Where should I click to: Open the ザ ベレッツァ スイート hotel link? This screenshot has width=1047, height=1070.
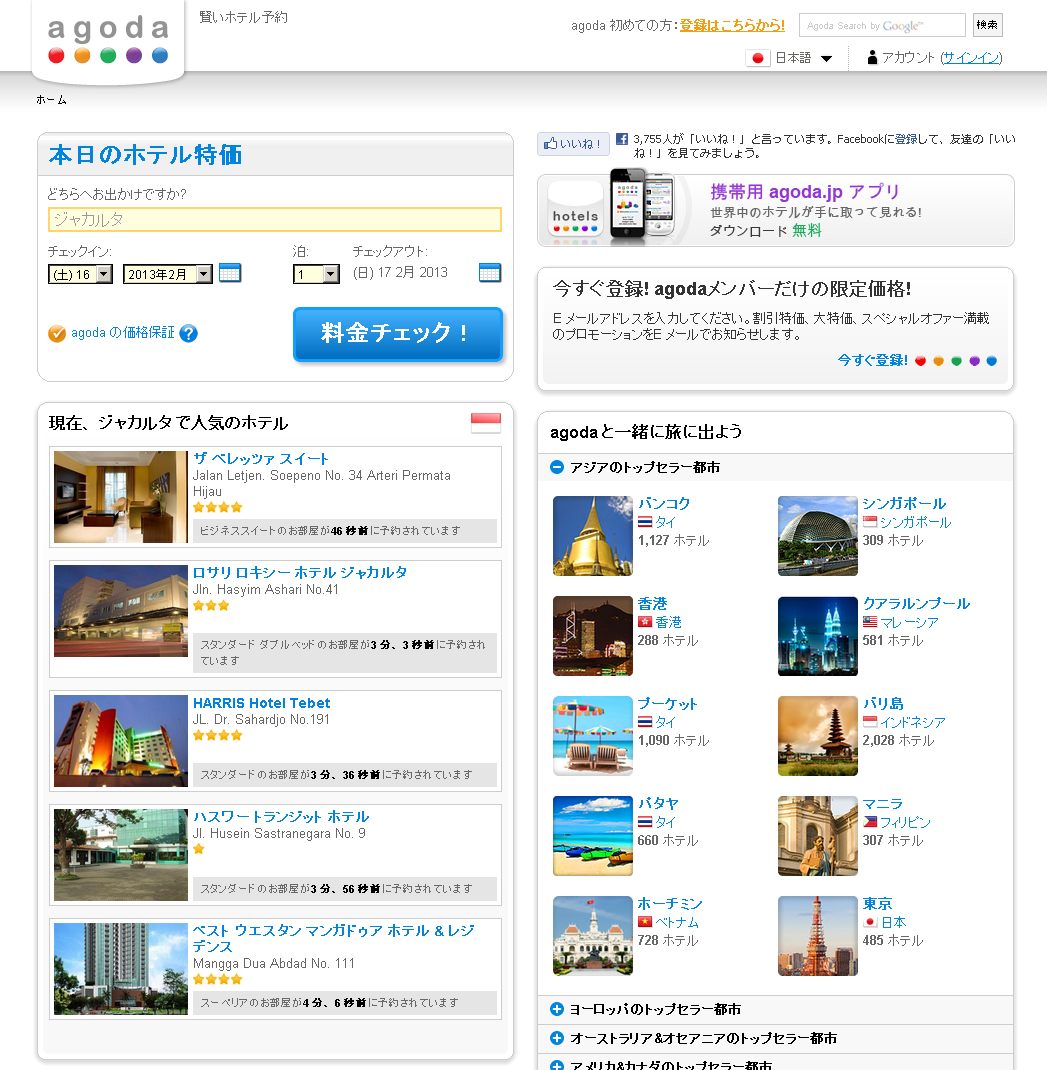coord(261,459)
